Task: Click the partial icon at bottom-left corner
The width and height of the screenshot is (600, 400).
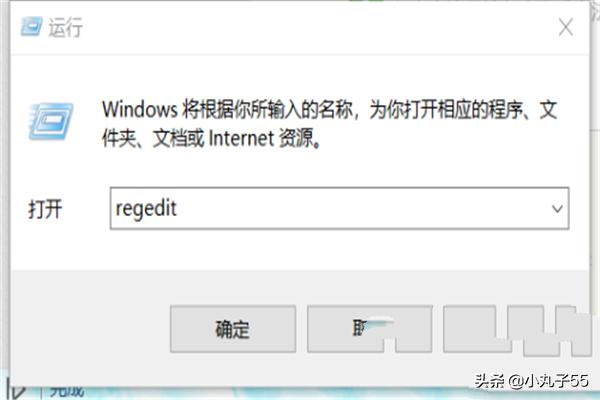Action: [x=16, y=390]
